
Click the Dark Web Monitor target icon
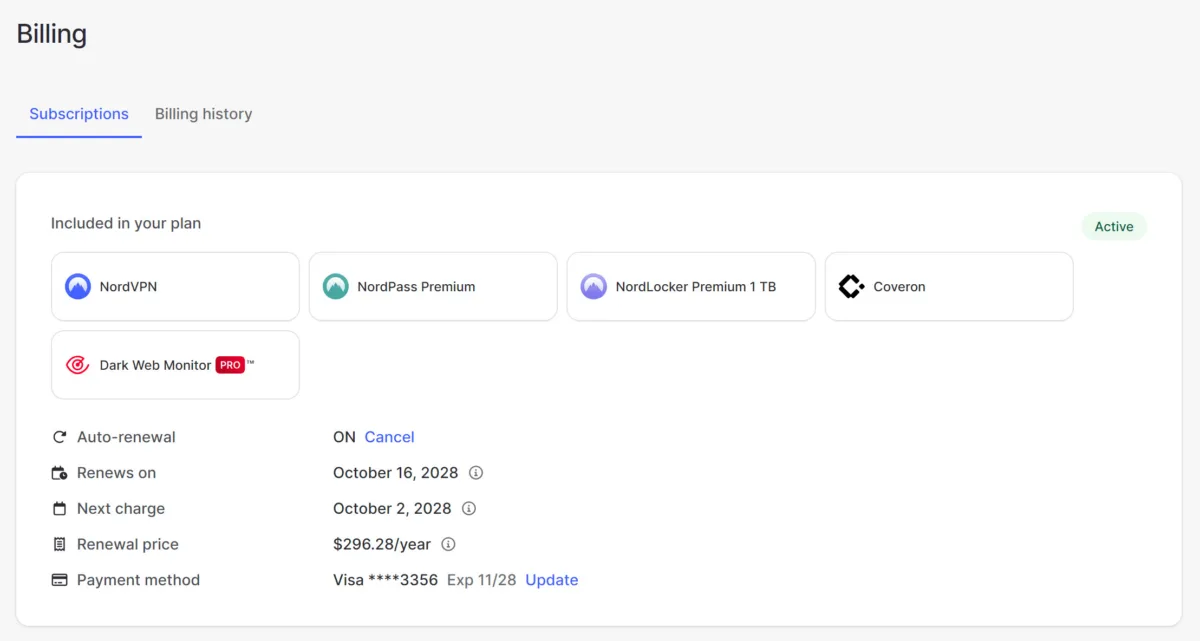78,365
